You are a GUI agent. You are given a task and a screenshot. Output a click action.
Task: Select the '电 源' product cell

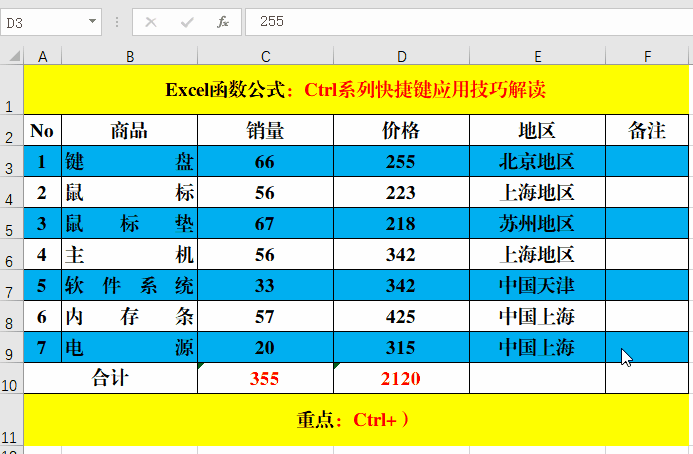tap(129, 347)
